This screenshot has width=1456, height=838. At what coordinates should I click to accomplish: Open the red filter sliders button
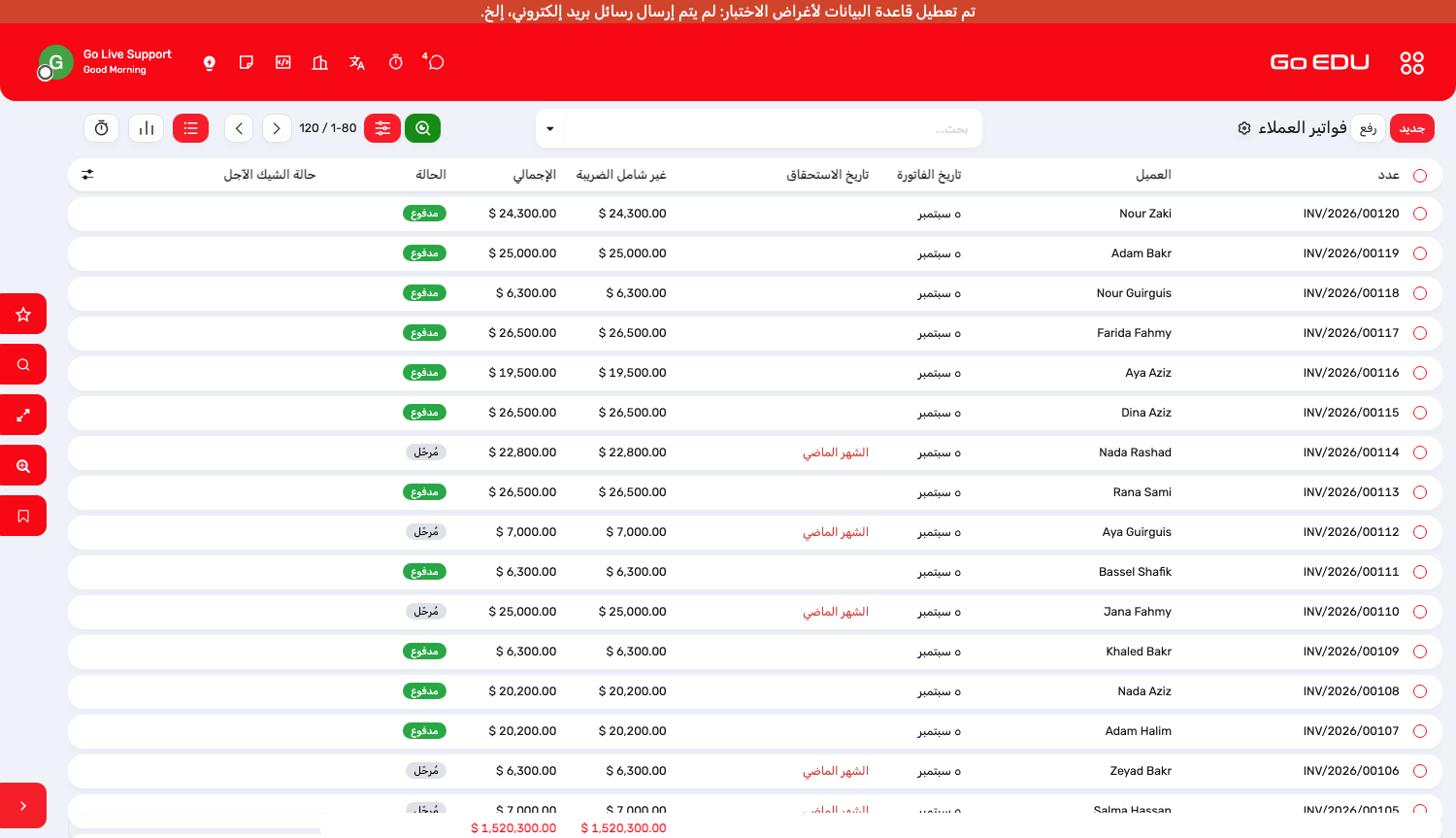[x=382, y=128]
